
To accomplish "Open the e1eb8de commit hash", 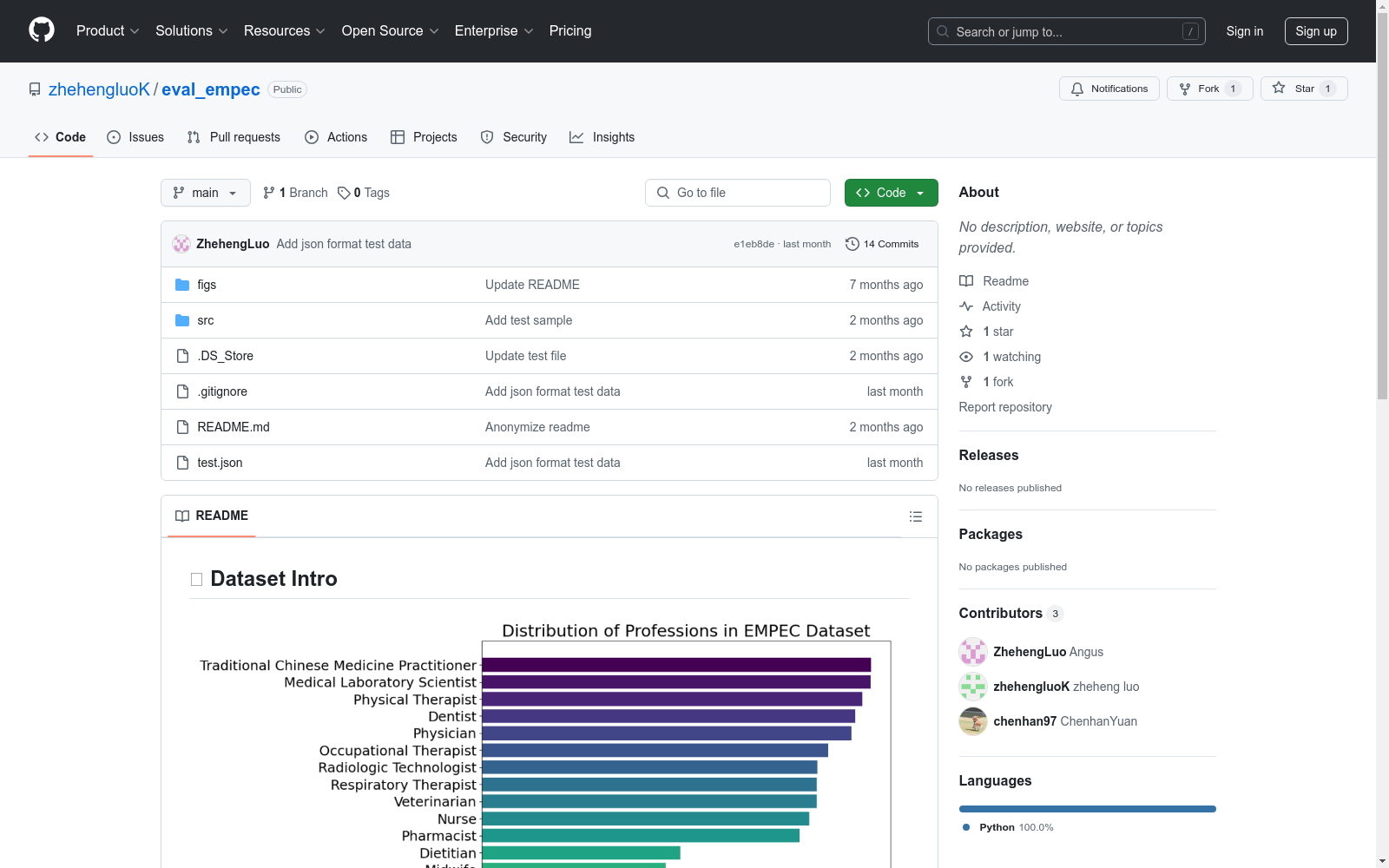I will coord(754,244).
